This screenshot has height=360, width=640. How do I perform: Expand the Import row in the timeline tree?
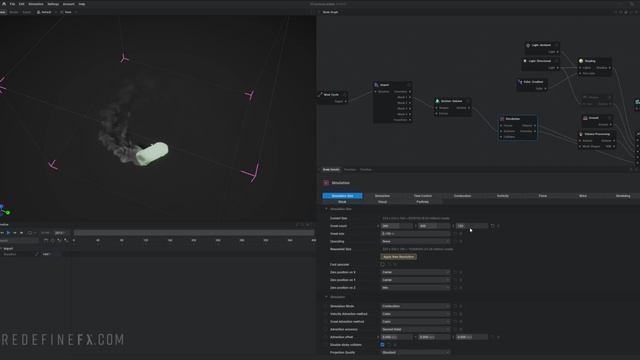tap(1, 248)
